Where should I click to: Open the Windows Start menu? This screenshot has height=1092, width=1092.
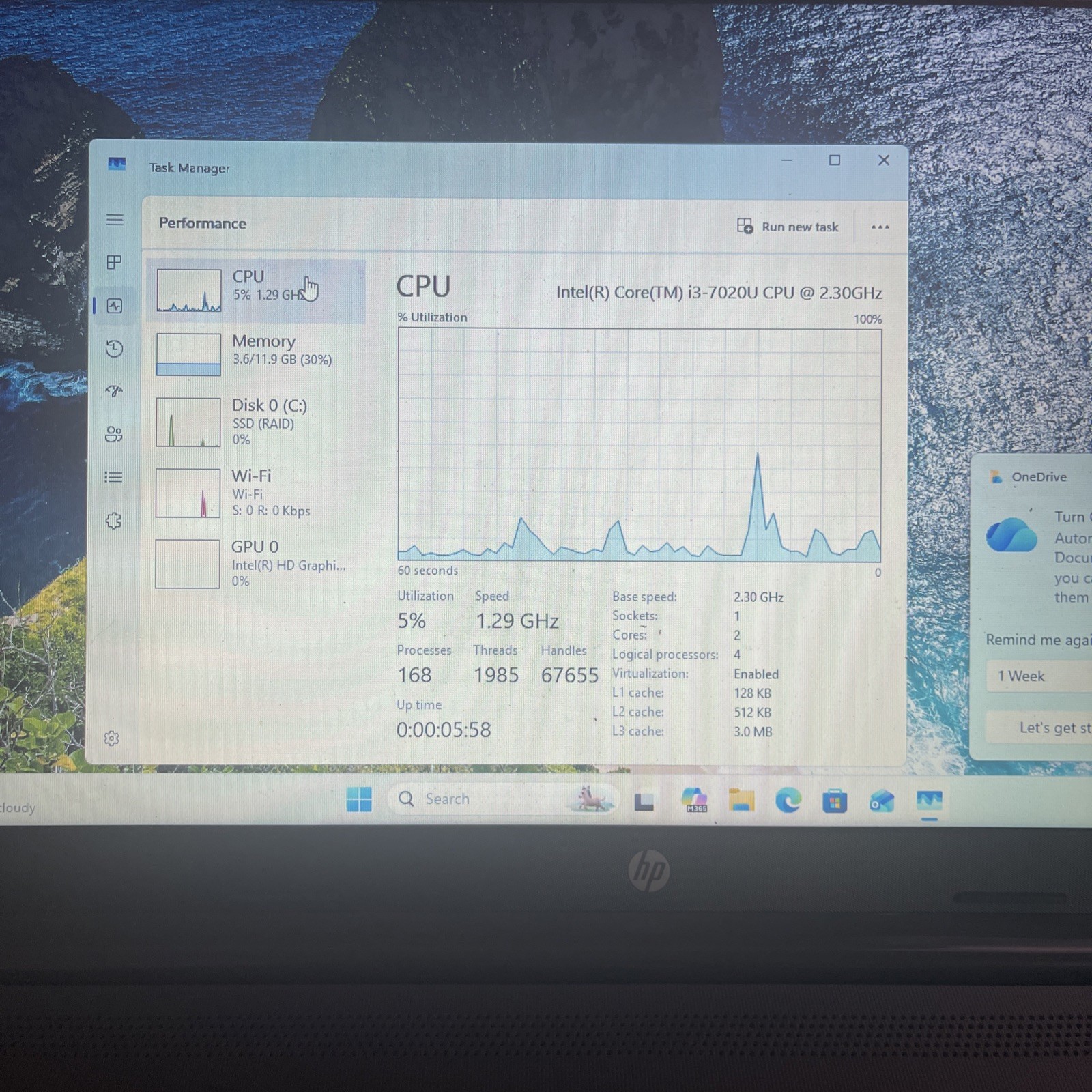pyautogui.click(x=359, y=799)
